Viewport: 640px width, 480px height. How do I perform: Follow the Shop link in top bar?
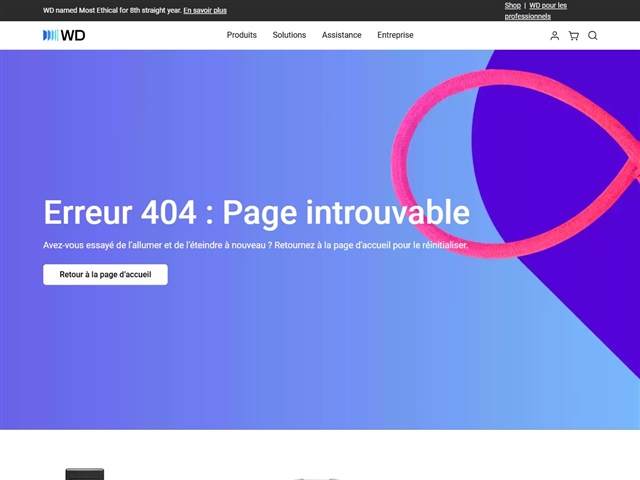point(512,5)
